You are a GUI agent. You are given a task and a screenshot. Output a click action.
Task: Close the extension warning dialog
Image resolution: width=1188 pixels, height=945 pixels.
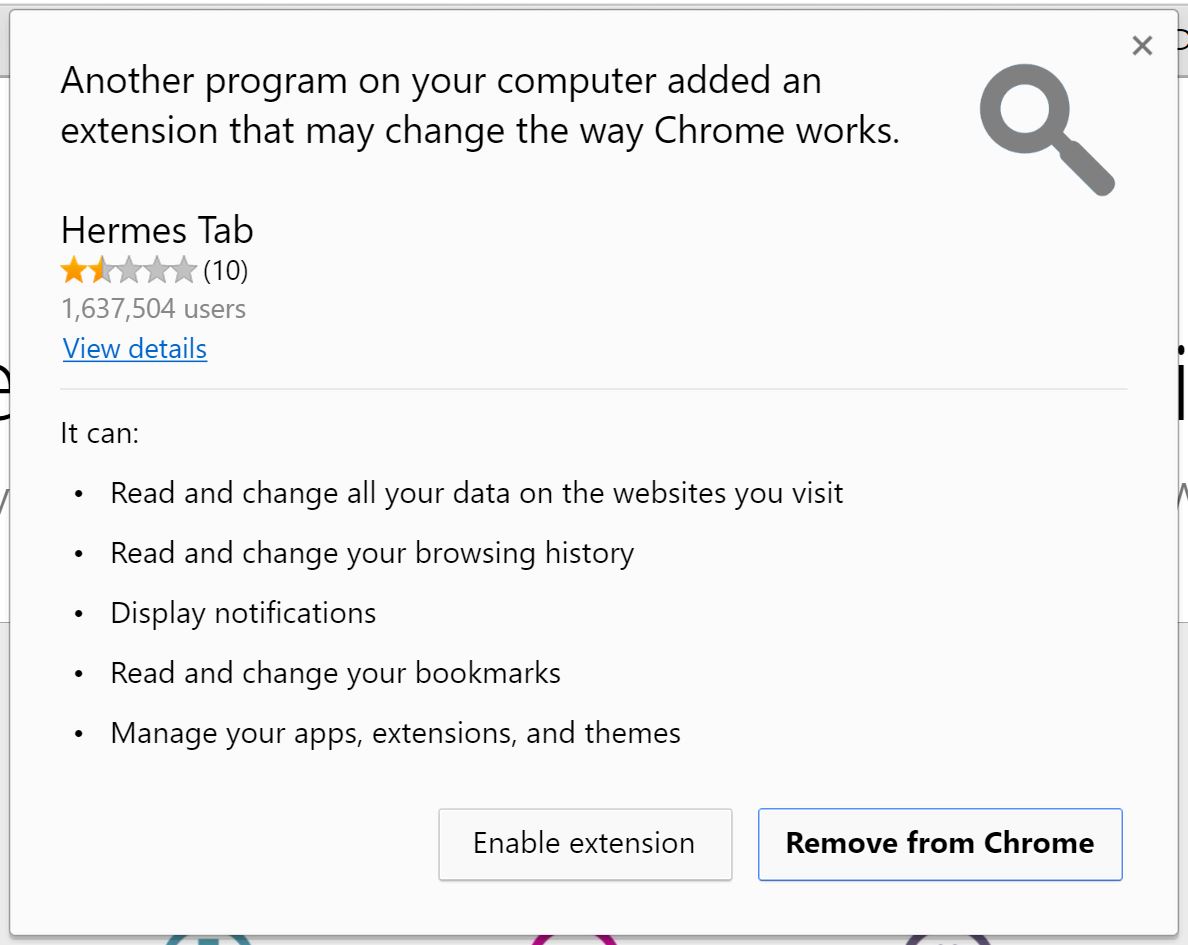(x=1142, y=45)
